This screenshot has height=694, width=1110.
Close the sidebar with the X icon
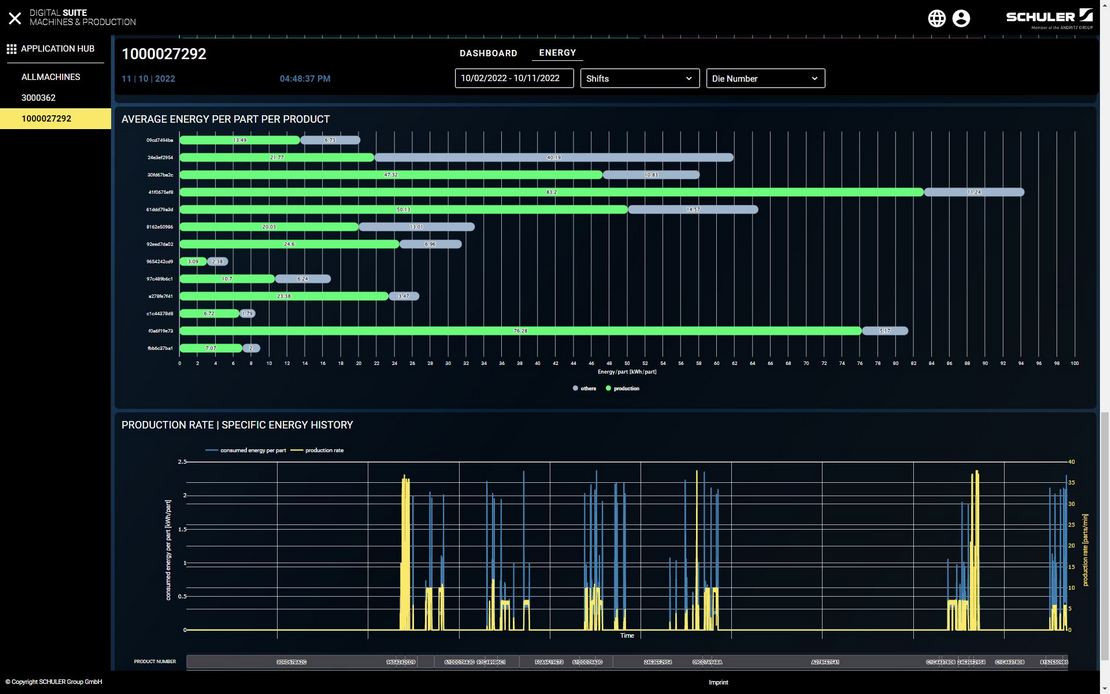point(15,18)
